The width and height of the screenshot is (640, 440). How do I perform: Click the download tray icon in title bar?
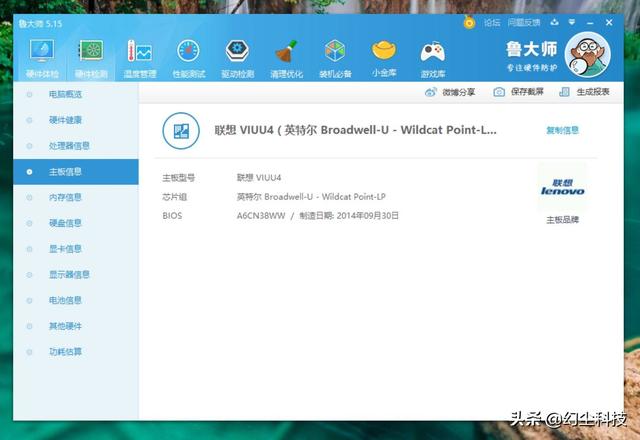coord(554,22)
